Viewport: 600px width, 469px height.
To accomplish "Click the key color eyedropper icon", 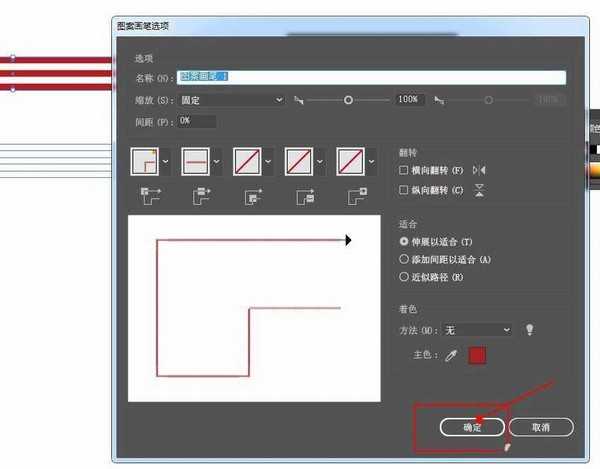I will (x=451, y=355).
